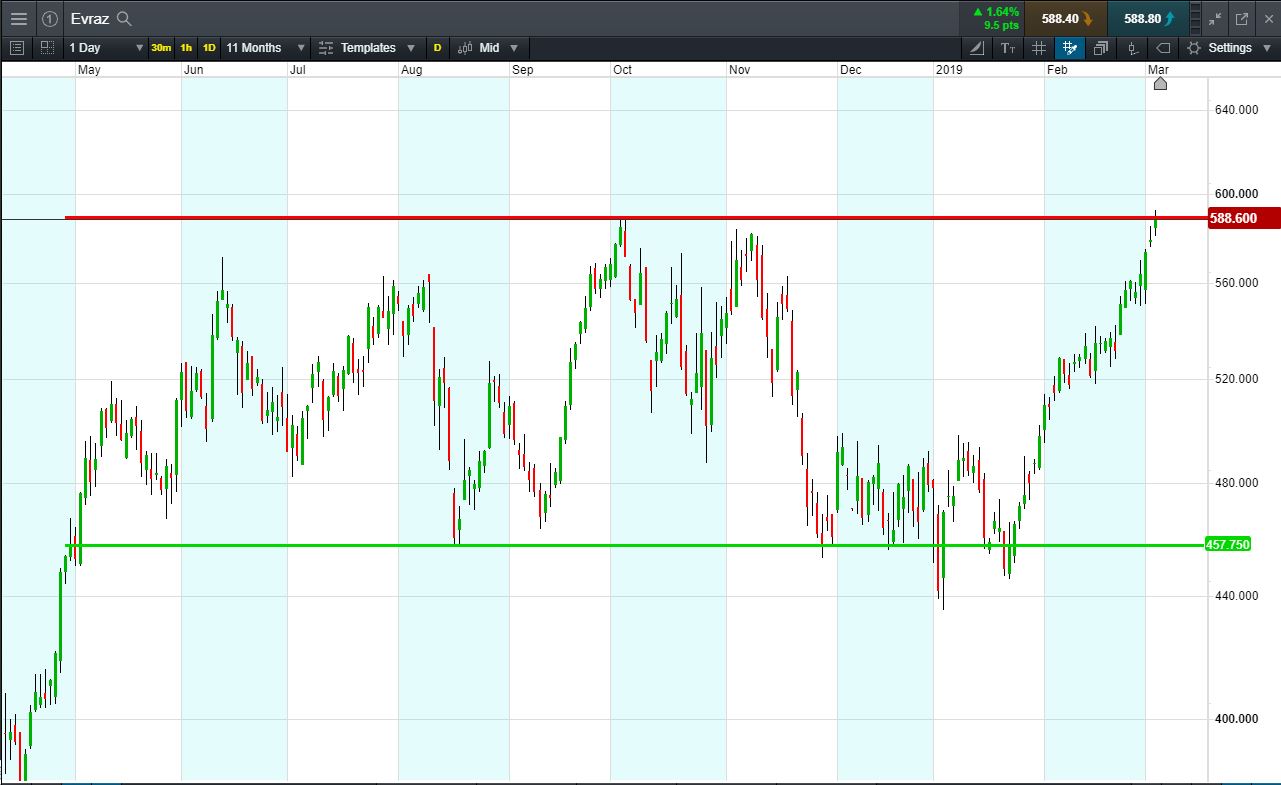Click the Aug date axis label
Screen dimensions: 1281x785
(411, 70)
